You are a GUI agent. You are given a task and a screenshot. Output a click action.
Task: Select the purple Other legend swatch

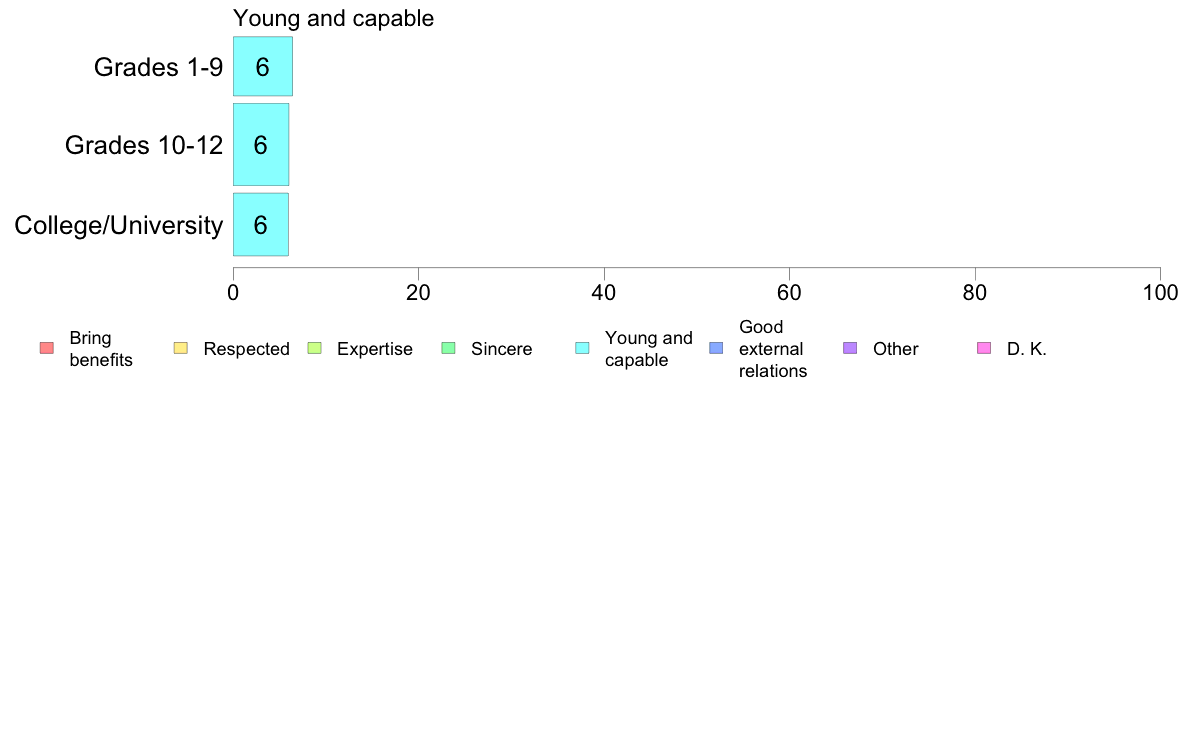click(x=850, y=348)
